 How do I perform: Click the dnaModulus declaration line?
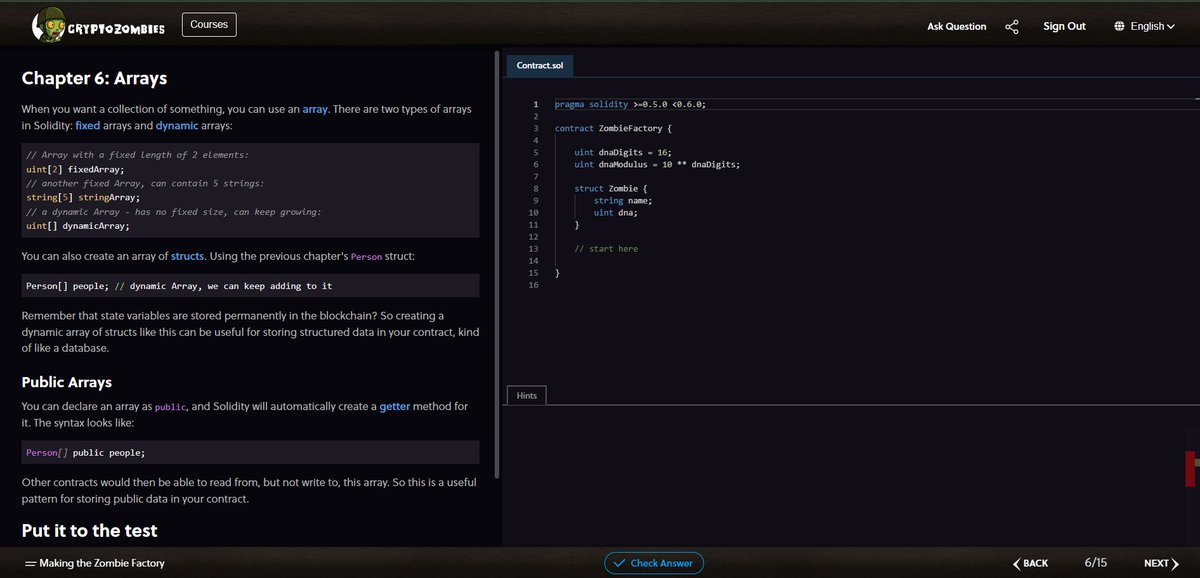pyautogui.click(x=657, y=164)
